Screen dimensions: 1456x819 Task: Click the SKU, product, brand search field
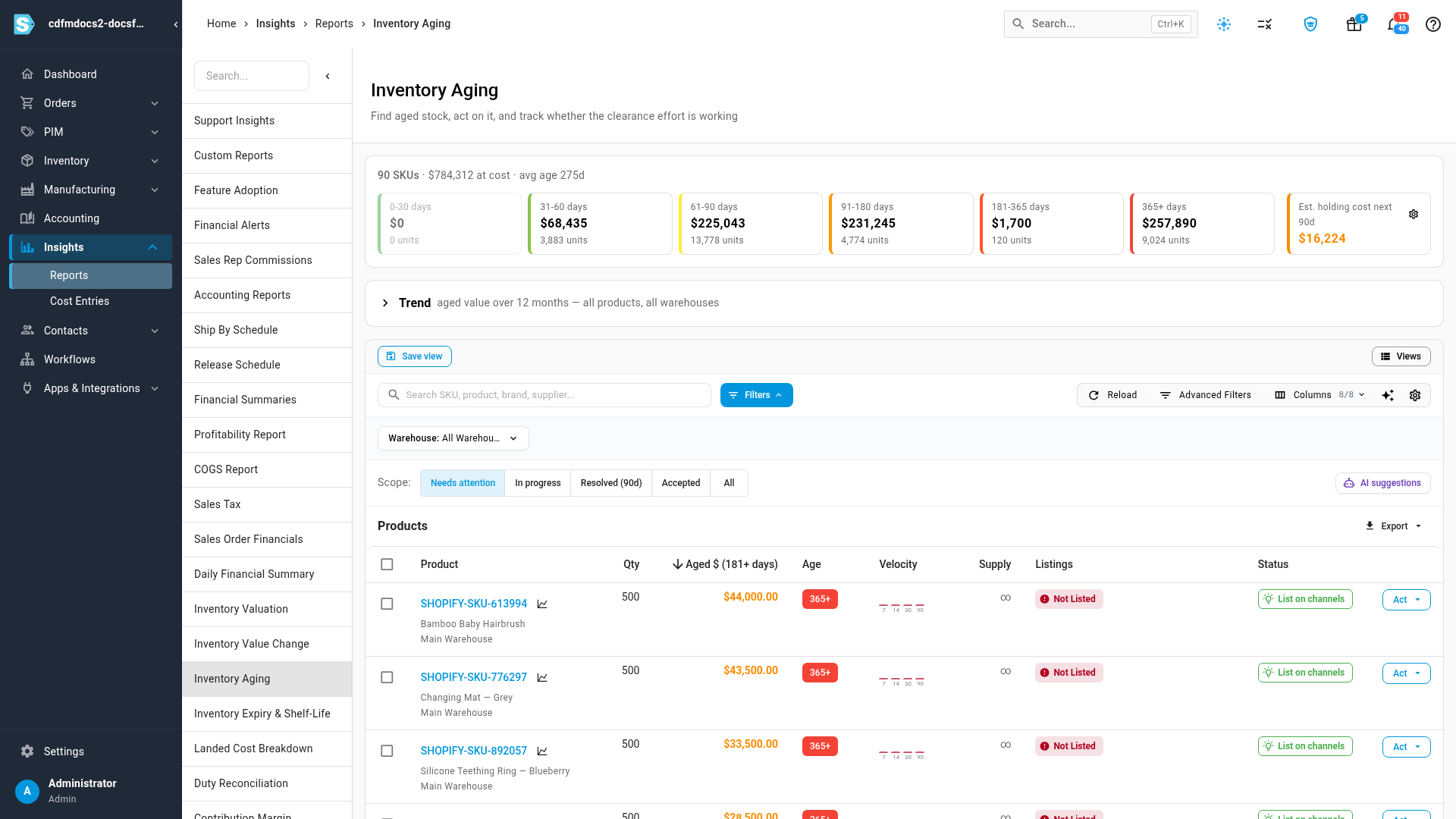[544, 395]
